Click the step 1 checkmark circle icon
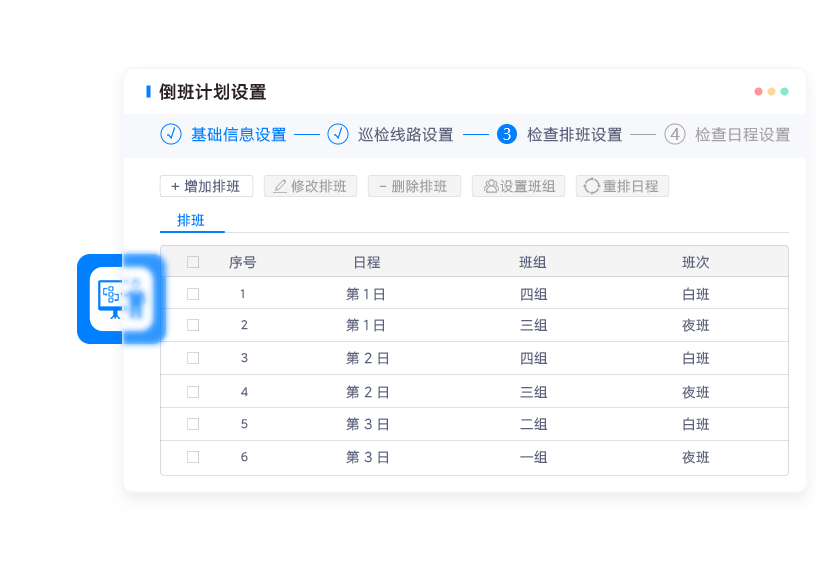This screenshot has height=561, width=816. click(x=171, y=134)
